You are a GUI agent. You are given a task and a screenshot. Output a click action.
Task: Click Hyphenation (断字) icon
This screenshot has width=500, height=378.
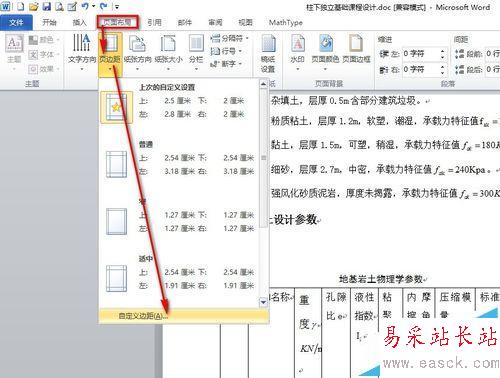click(215, 64)
